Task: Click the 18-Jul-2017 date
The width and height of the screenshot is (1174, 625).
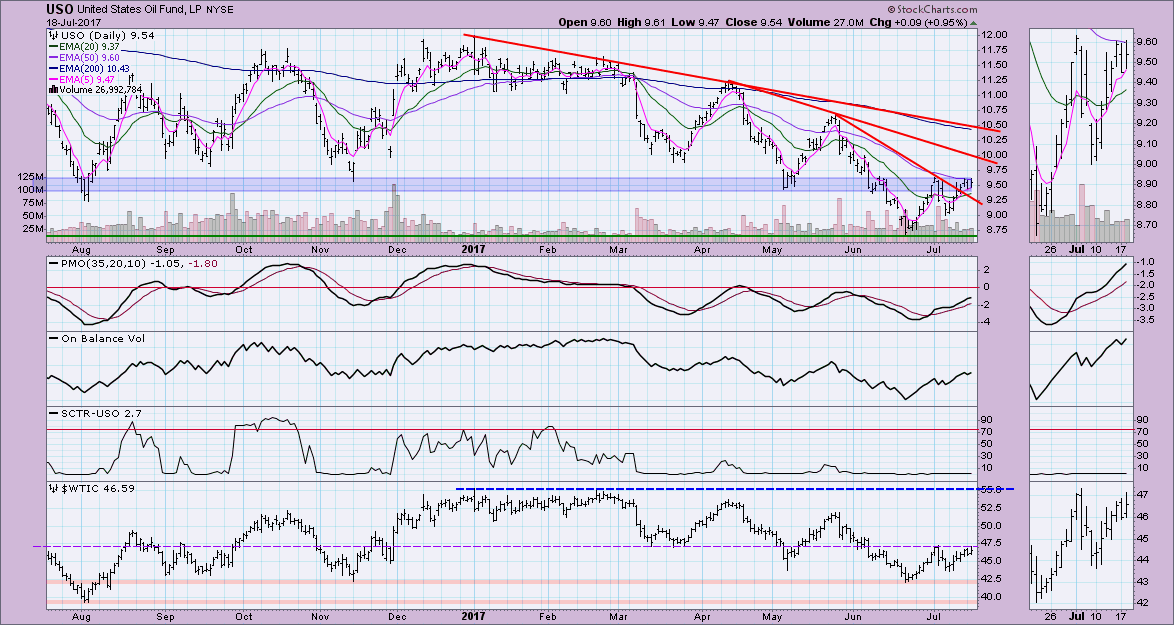Action: (x=73, y=22)
